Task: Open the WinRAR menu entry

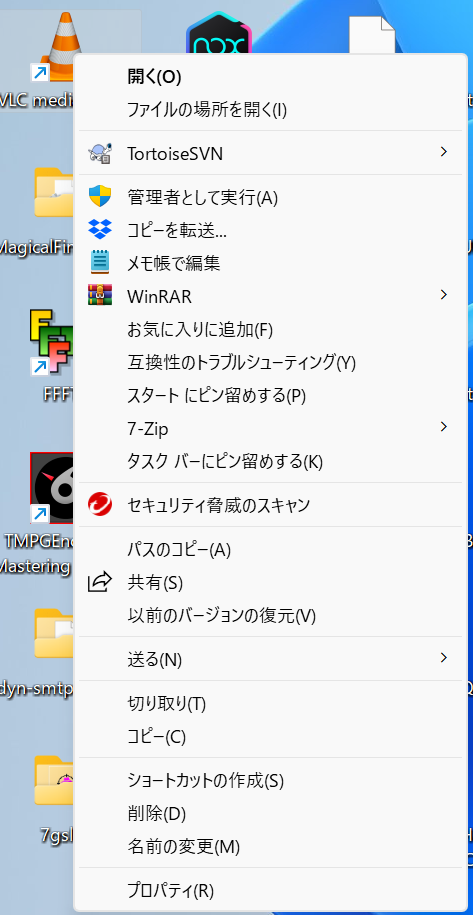Action: (273, 296)
